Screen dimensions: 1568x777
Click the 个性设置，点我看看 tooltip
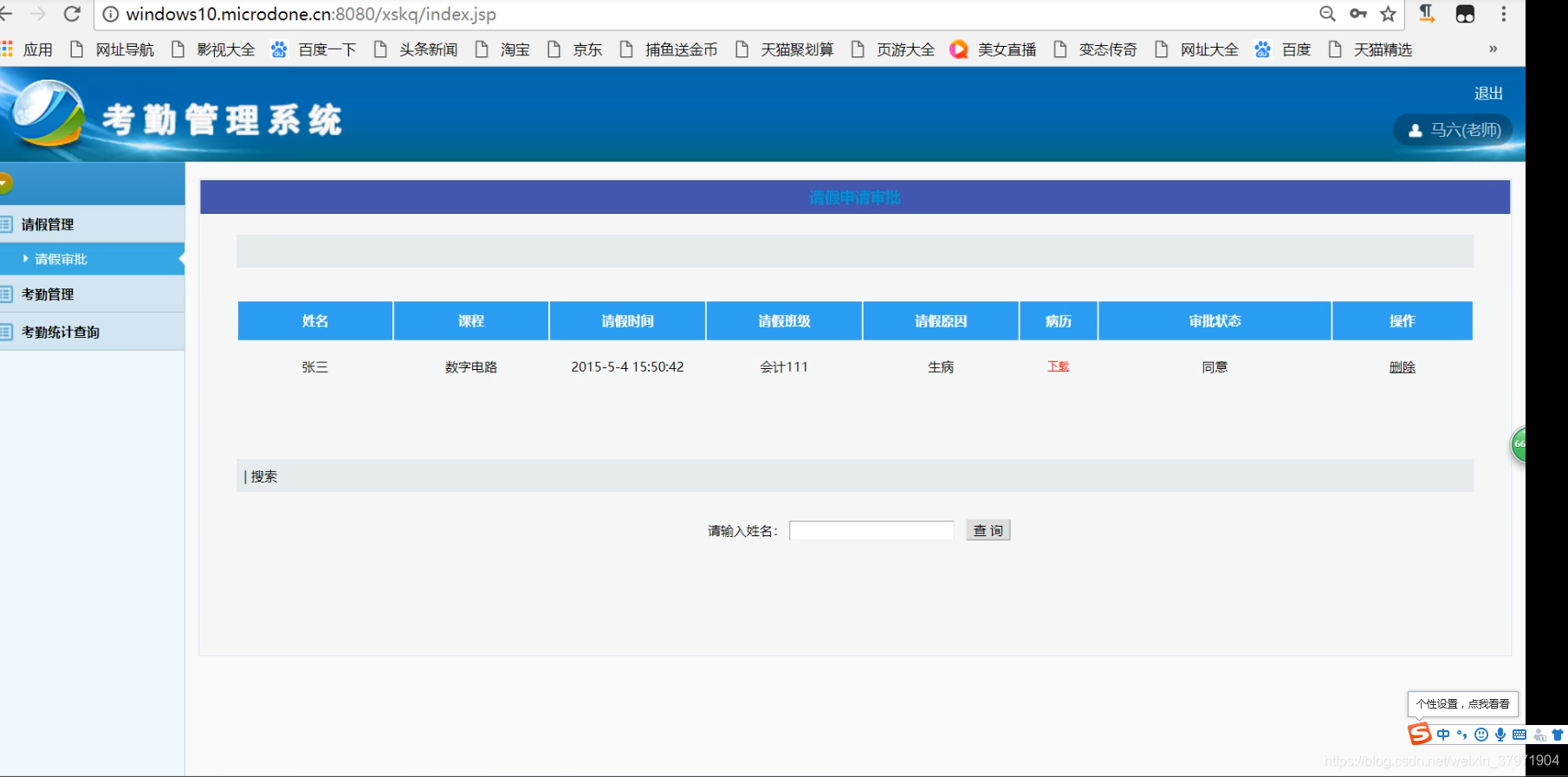tap(1463, 703)
